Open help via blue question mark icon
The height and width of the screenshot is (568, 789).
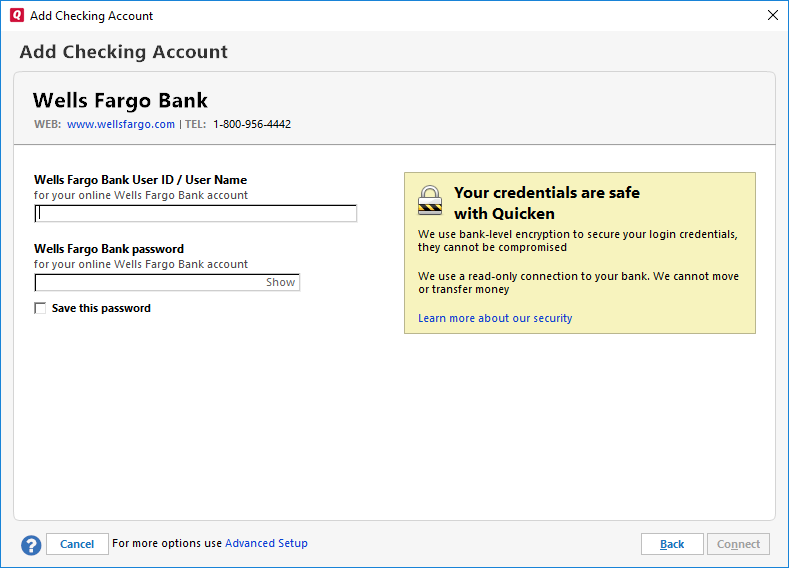[31, 545]
